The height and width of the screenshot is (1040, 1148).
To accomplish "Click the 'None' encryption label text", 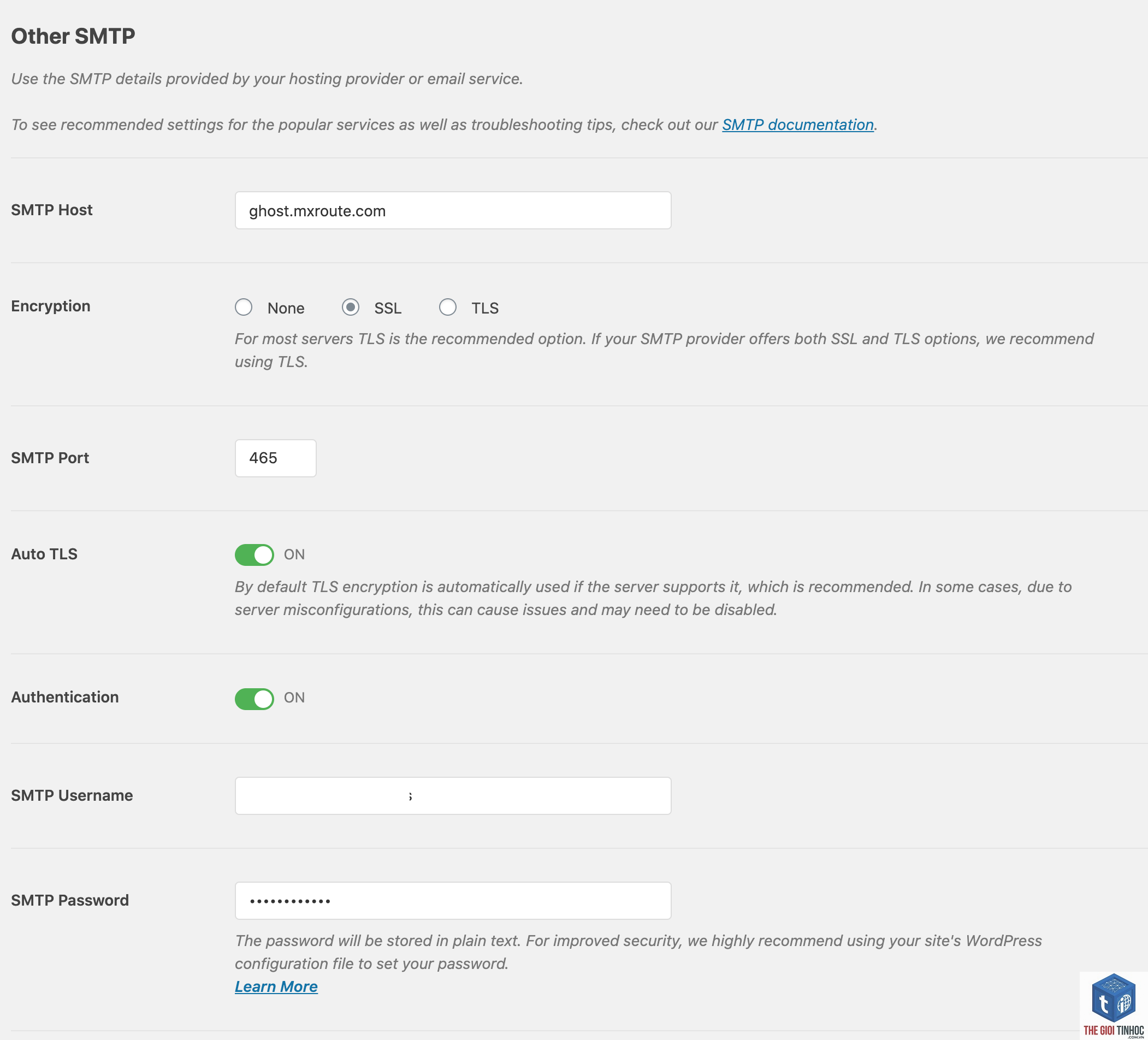I will 286,308.
